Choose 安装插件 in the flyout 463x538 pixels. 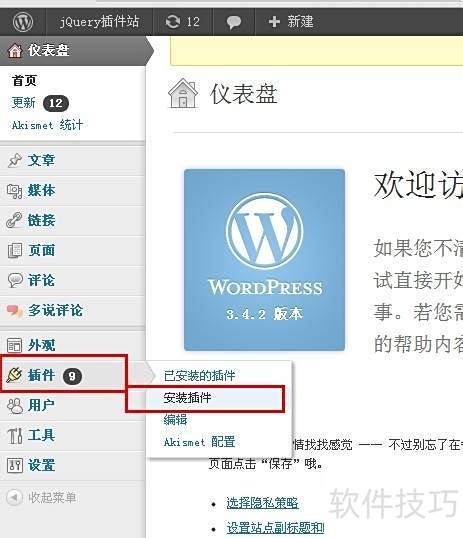(187, 398)
